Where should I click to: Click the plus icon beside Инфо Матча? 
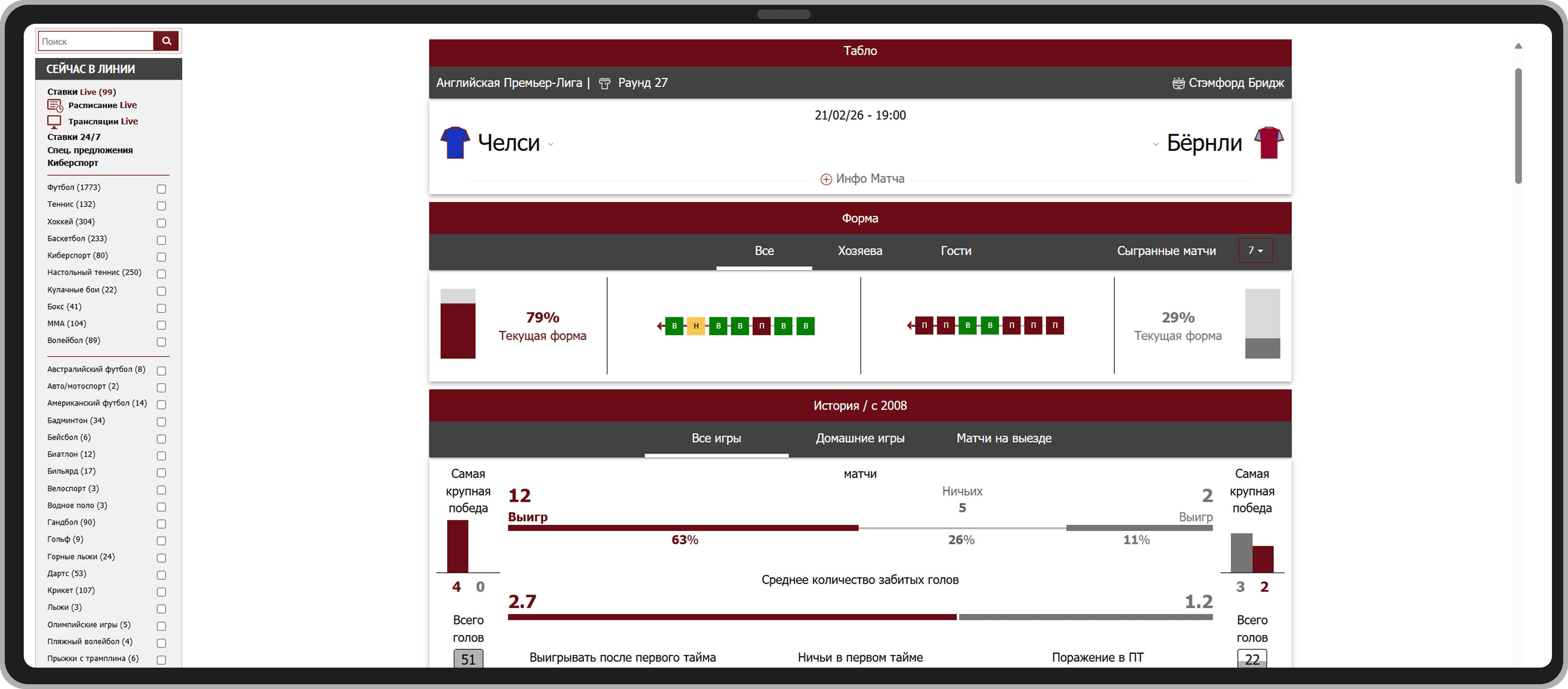coord(826,179)
